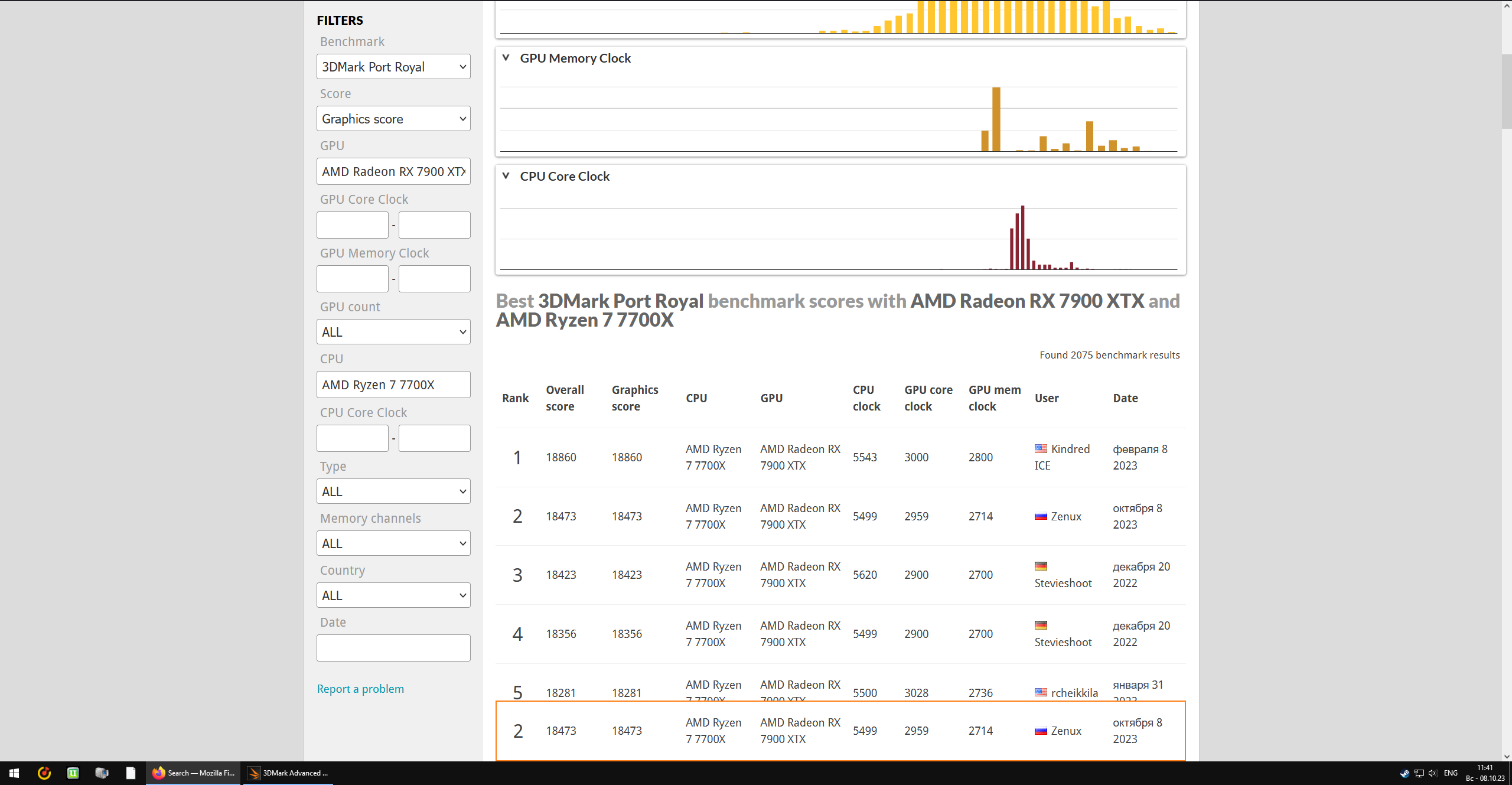The image size is (1512, 785).
Task: Open the camcorder taskbar icon
Action: point(102,773)
